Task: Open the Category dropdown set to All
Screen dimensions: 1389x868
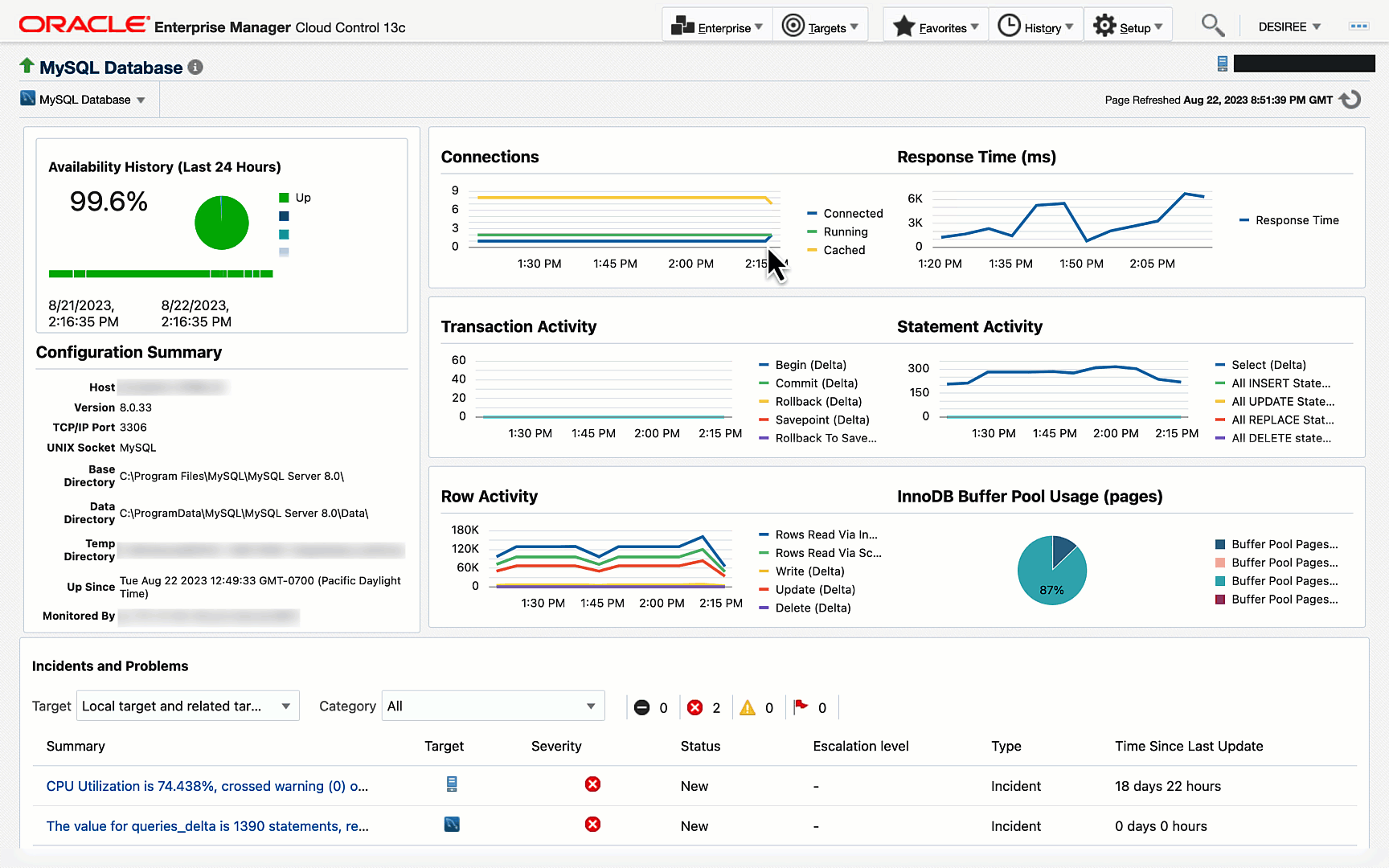Action: 493,706
